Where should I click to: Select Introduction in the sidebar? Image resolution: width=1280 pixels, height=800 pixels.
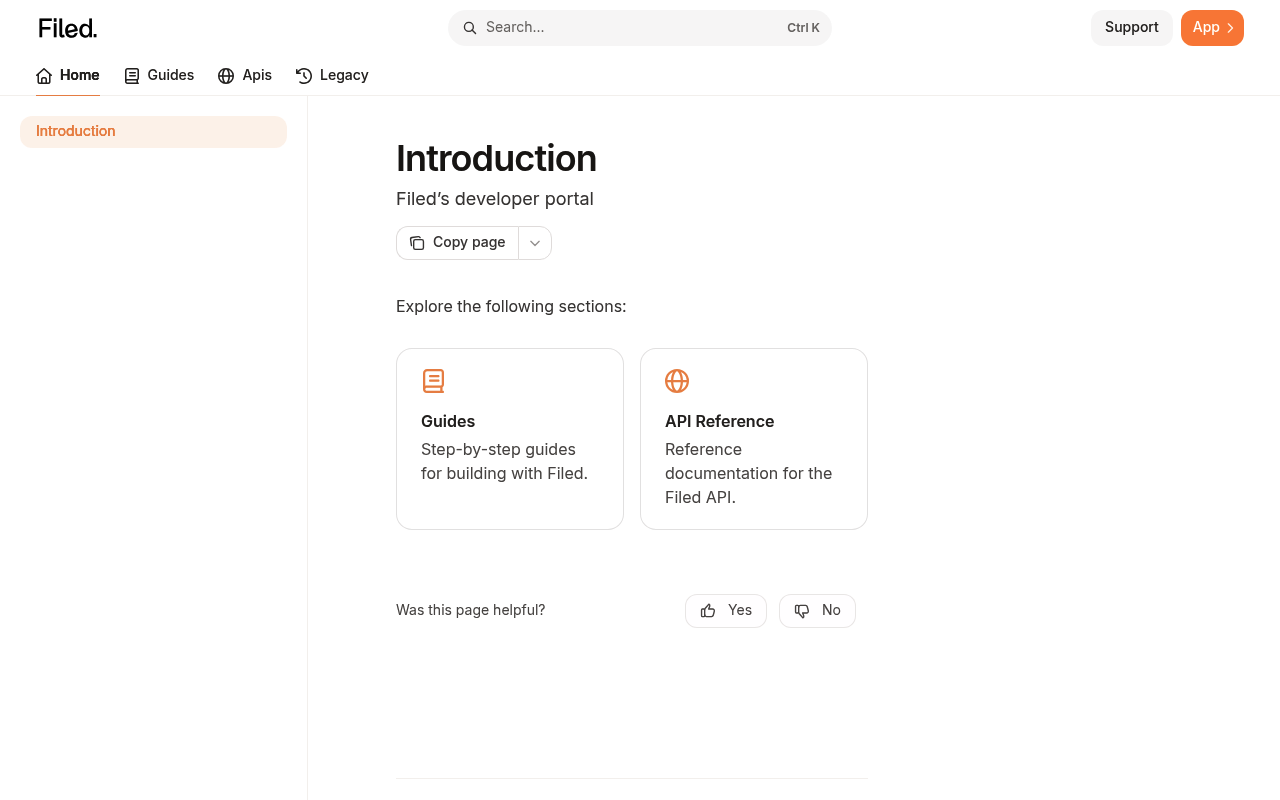[x=153, y=132]
